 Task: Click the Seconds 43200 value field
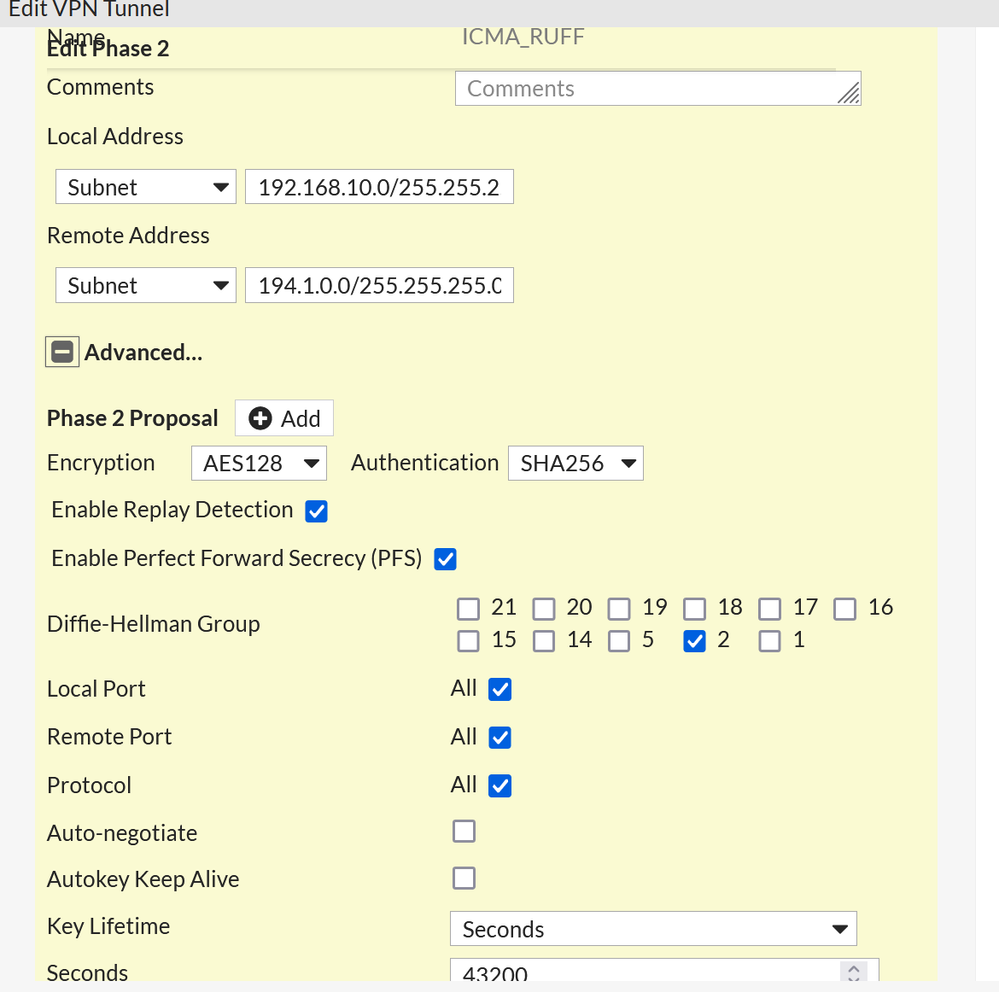click(x=664, y=972)
